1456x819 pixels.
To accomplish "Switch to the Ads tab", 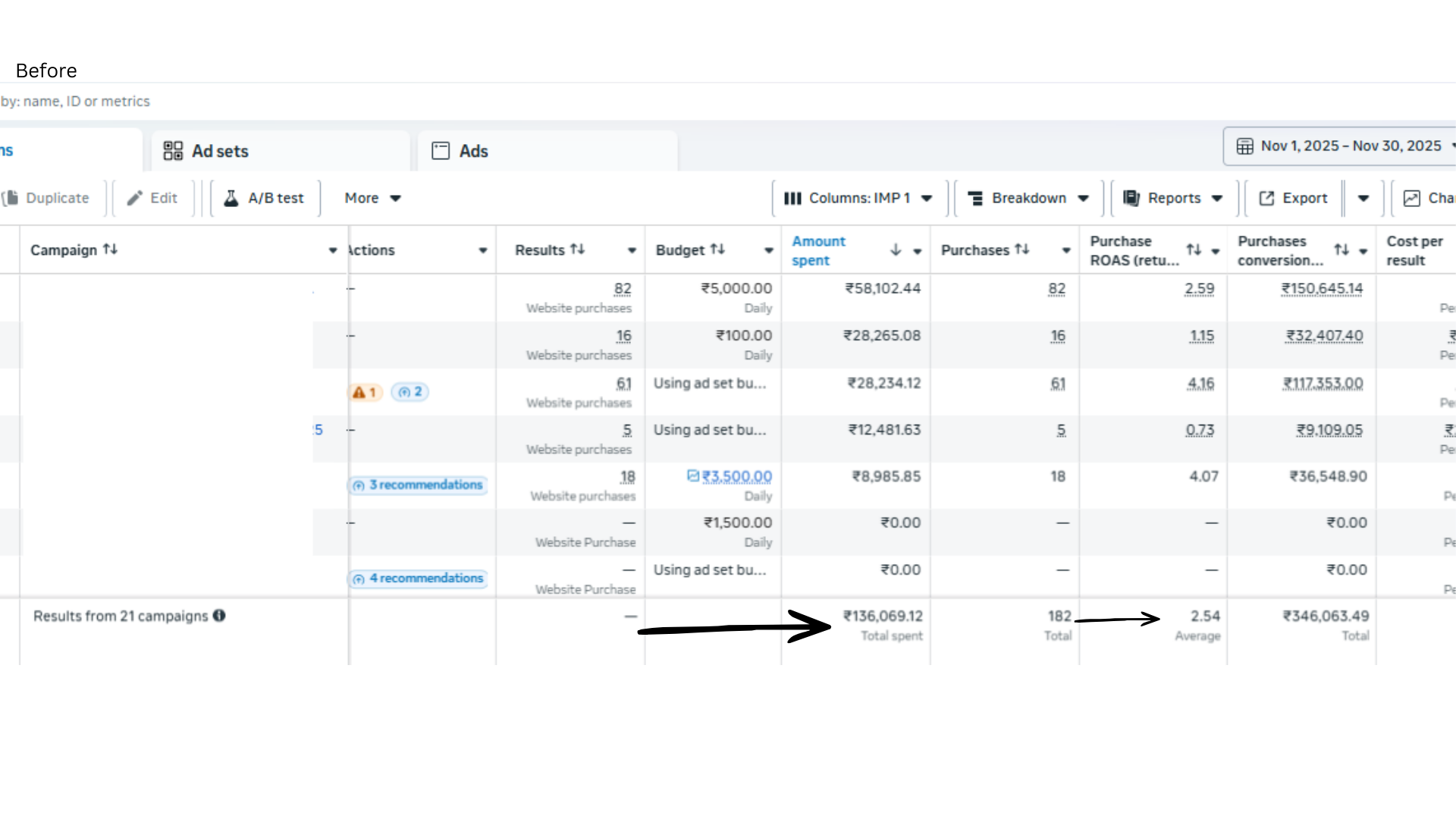I will tap(473, 151).
